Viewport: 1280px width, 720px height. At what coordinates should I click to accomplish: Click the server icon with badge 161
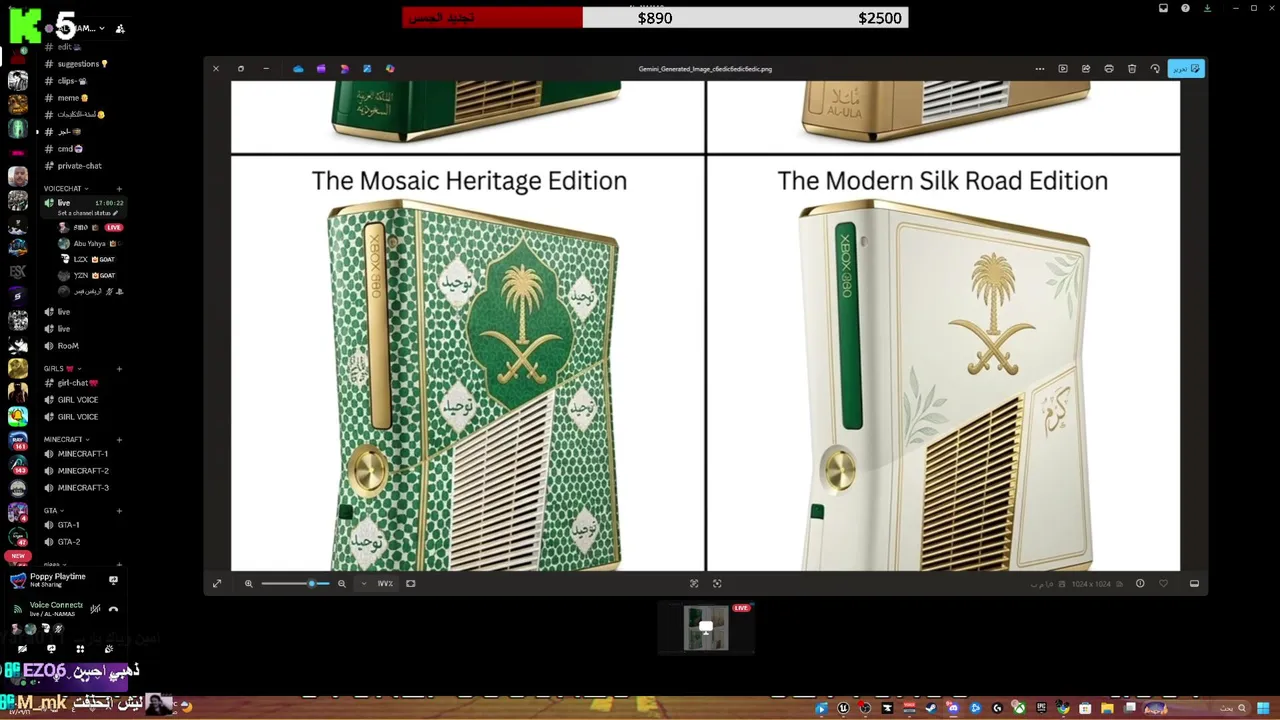click(18, 441)
